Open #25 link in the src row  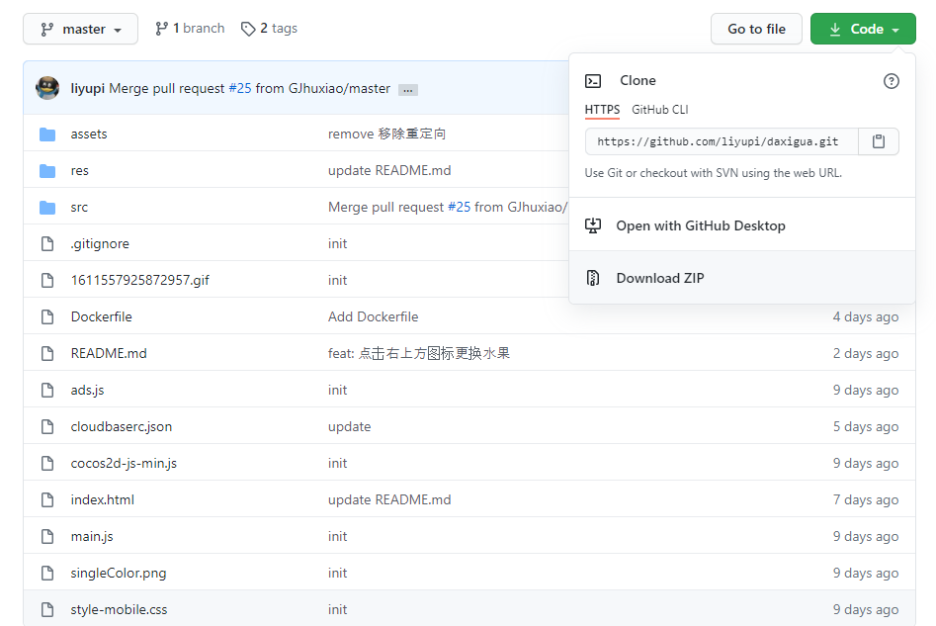[459, 207]
